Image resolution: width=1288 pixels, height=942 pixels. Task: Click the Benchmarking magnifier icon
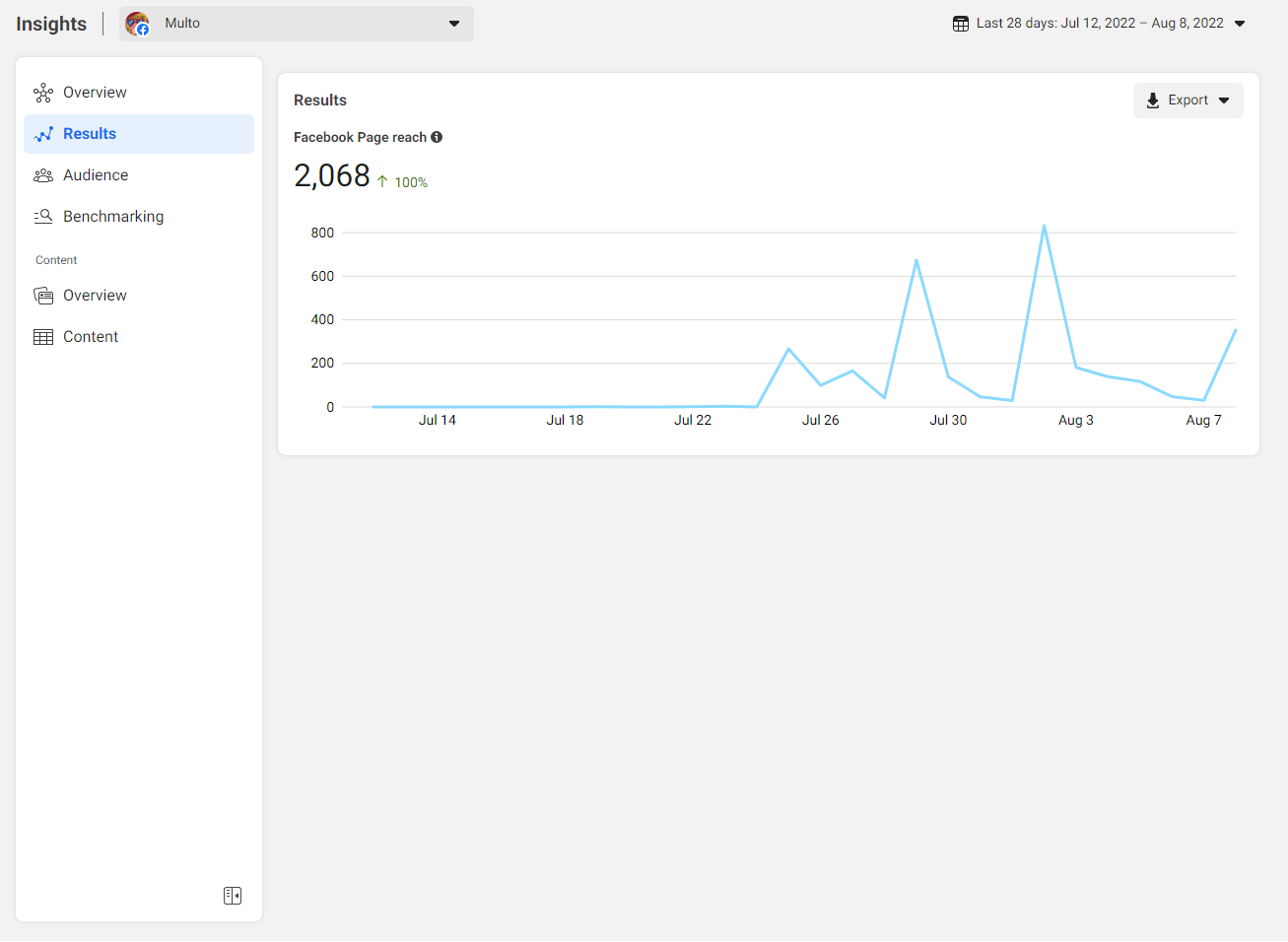click(x=43, y=217)
